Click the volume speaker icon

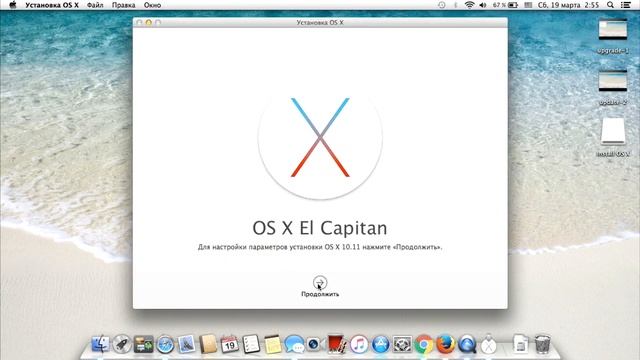[483, 5]
